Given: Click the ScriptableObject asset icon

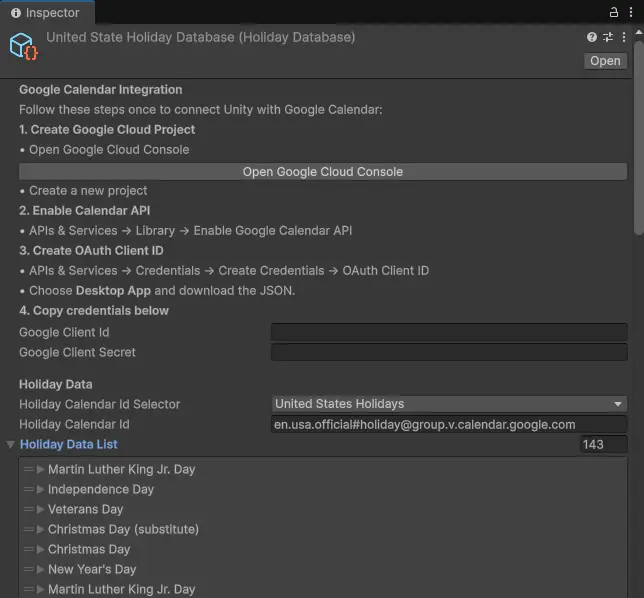Looking at the screenshot, I should click(23, 46).
